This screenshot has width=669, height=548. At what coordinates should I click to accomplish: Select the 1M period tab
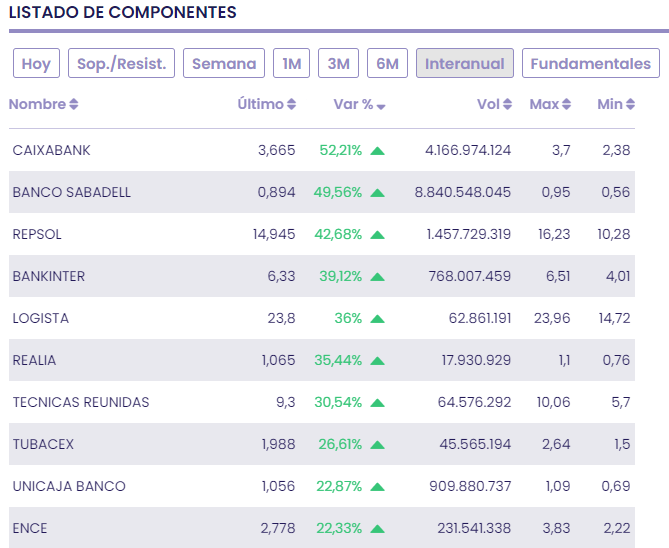tap(291, 63)
